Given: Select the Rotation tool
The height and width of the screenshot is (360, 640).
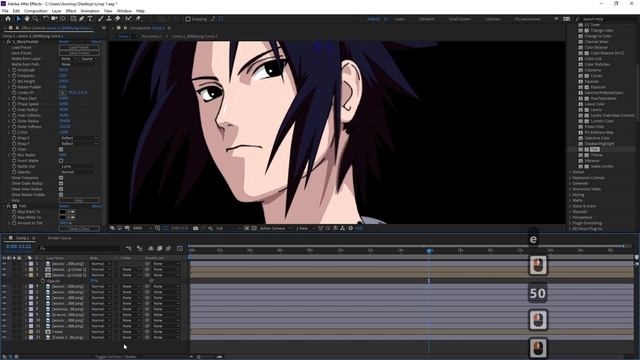Looking at the screenshot, I should pos(45,19).
